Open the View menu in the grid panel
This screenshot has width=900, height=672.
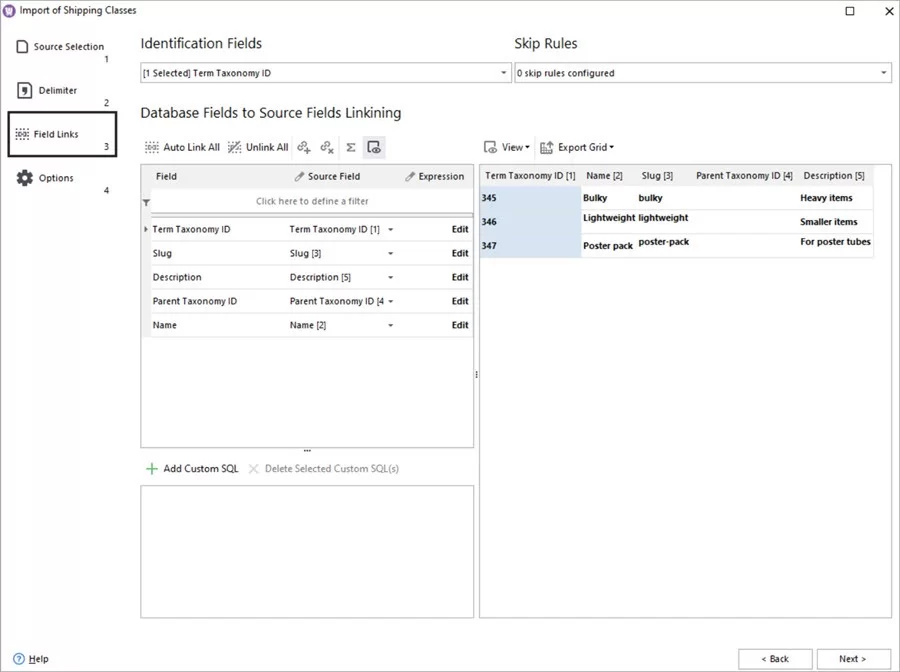click(508, 147)
